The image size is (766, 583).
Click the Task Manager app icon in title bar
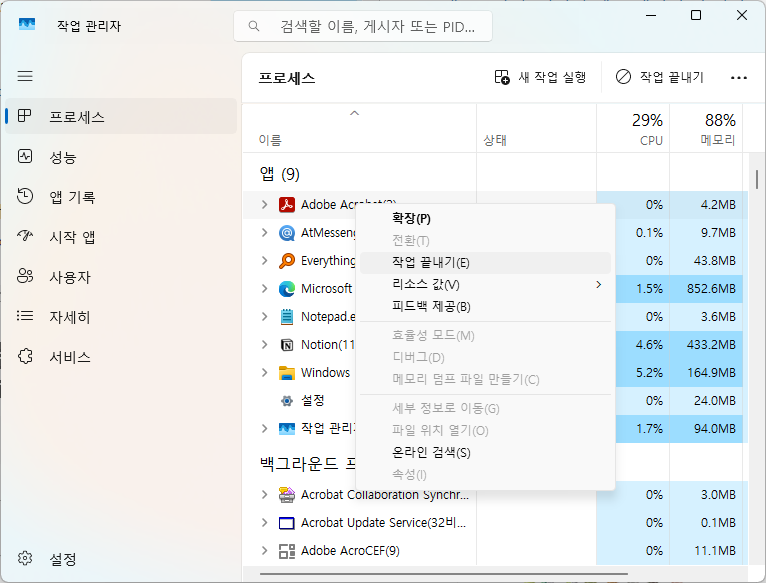coord(27,25)
